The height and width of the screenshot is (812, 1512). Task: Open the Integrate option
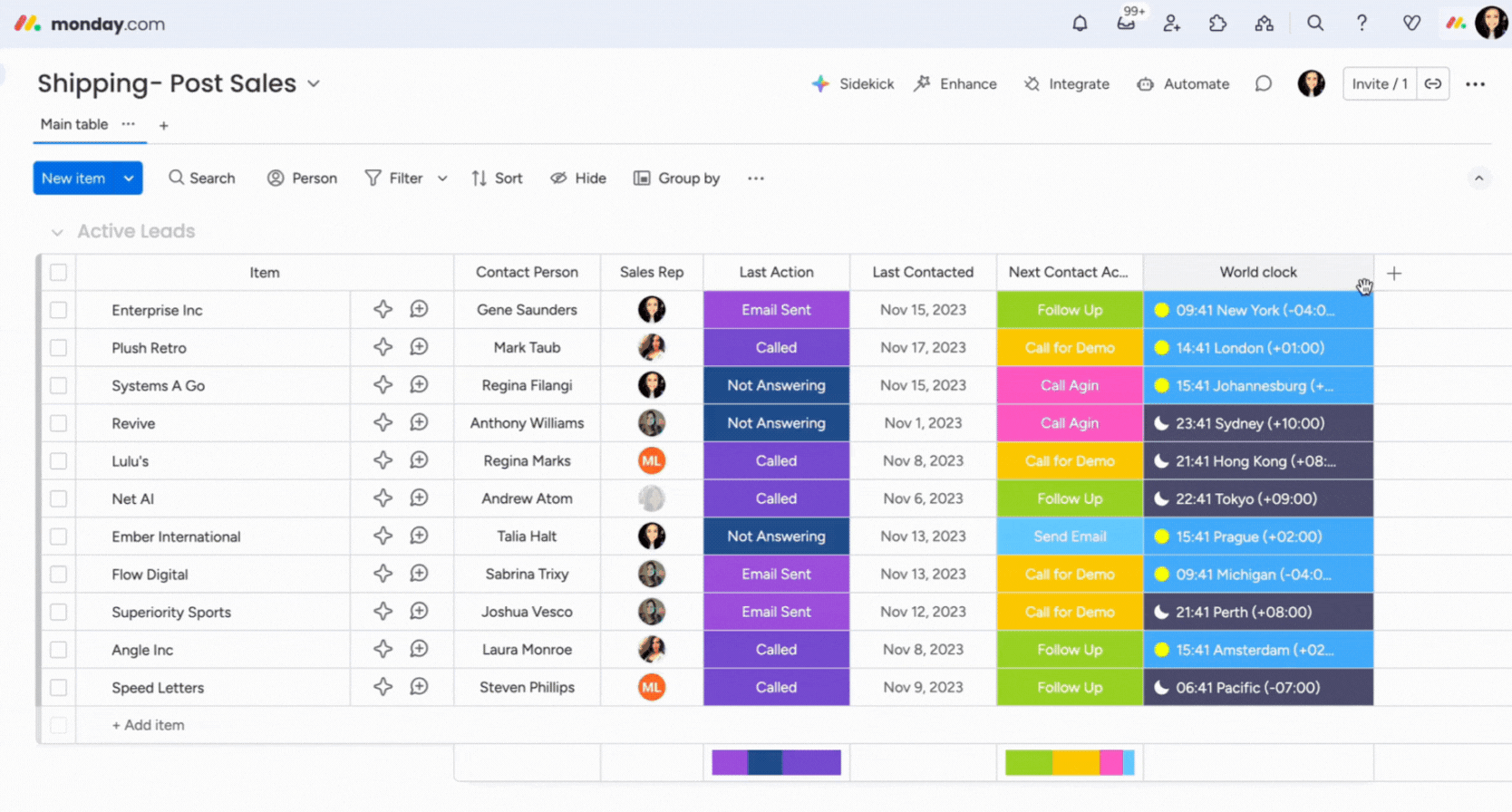pos(1066,83)
